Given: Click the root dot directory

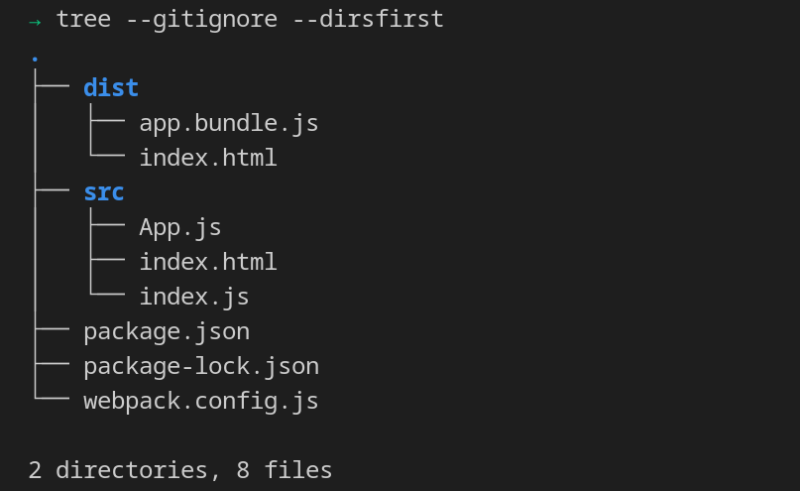Looking at the screenshot, I should [35, 59].
